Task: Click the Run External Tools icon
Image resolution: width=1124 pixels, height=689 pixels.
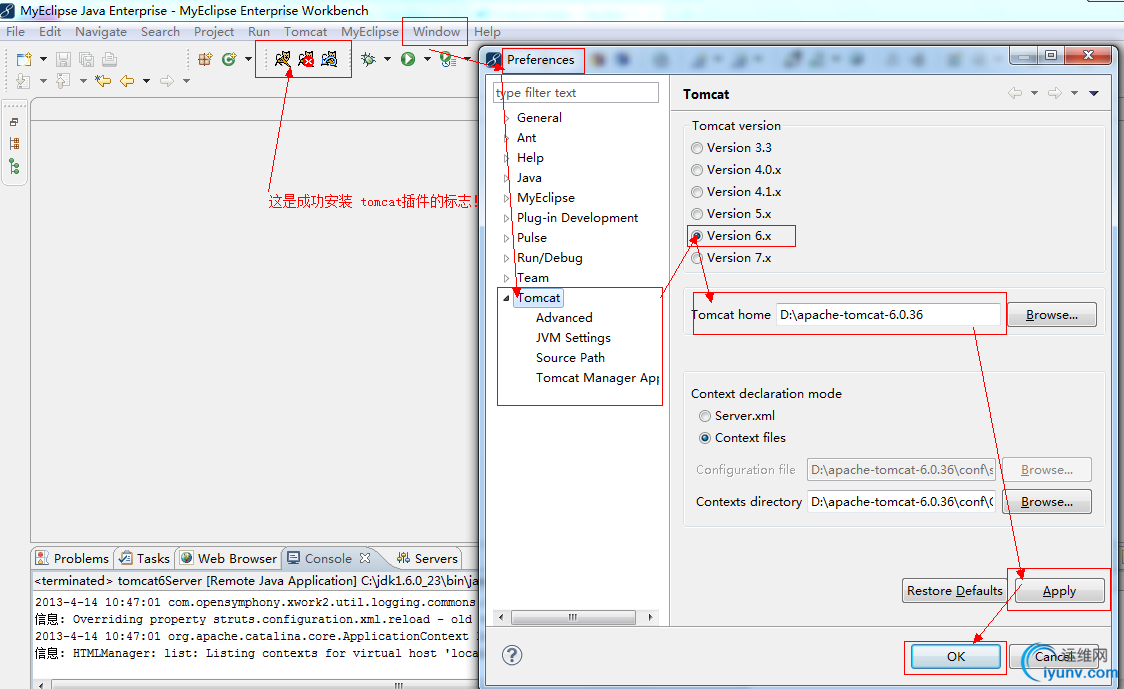Action: click(x=447, y=59)
